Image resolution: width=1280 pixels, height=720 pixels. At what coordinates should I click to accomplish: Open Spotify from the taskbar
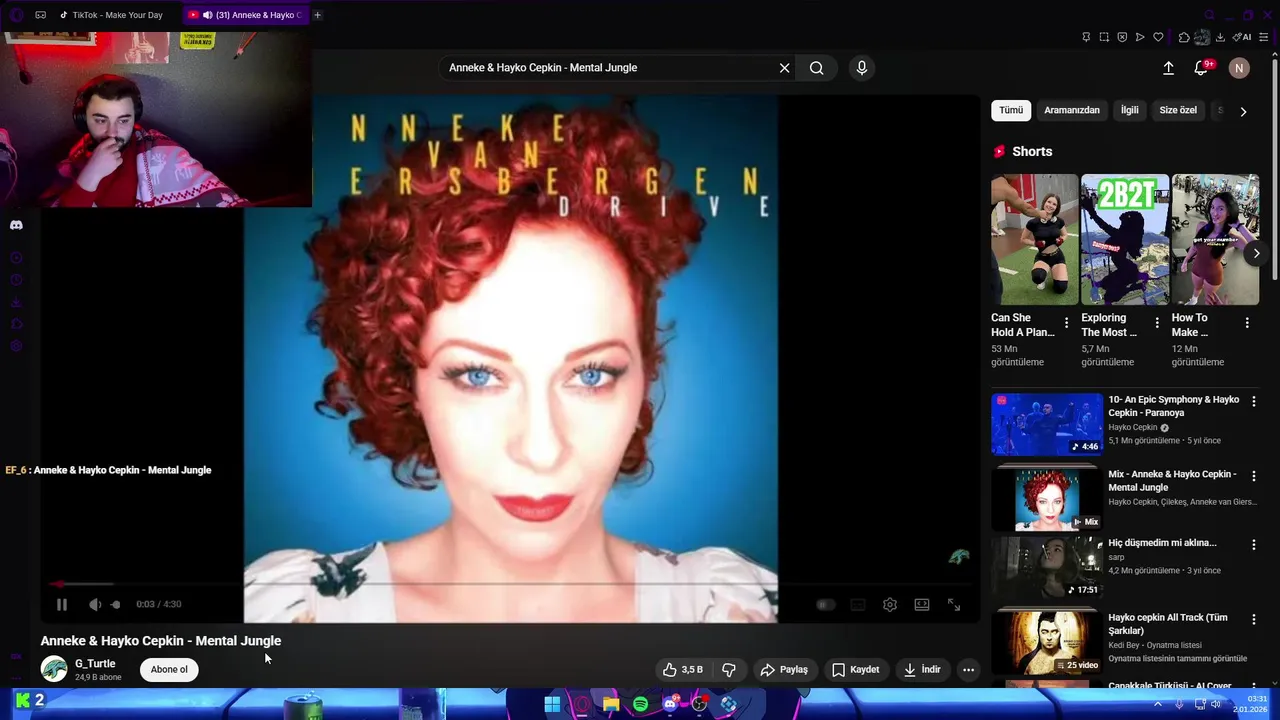click(x=640, y=704)
